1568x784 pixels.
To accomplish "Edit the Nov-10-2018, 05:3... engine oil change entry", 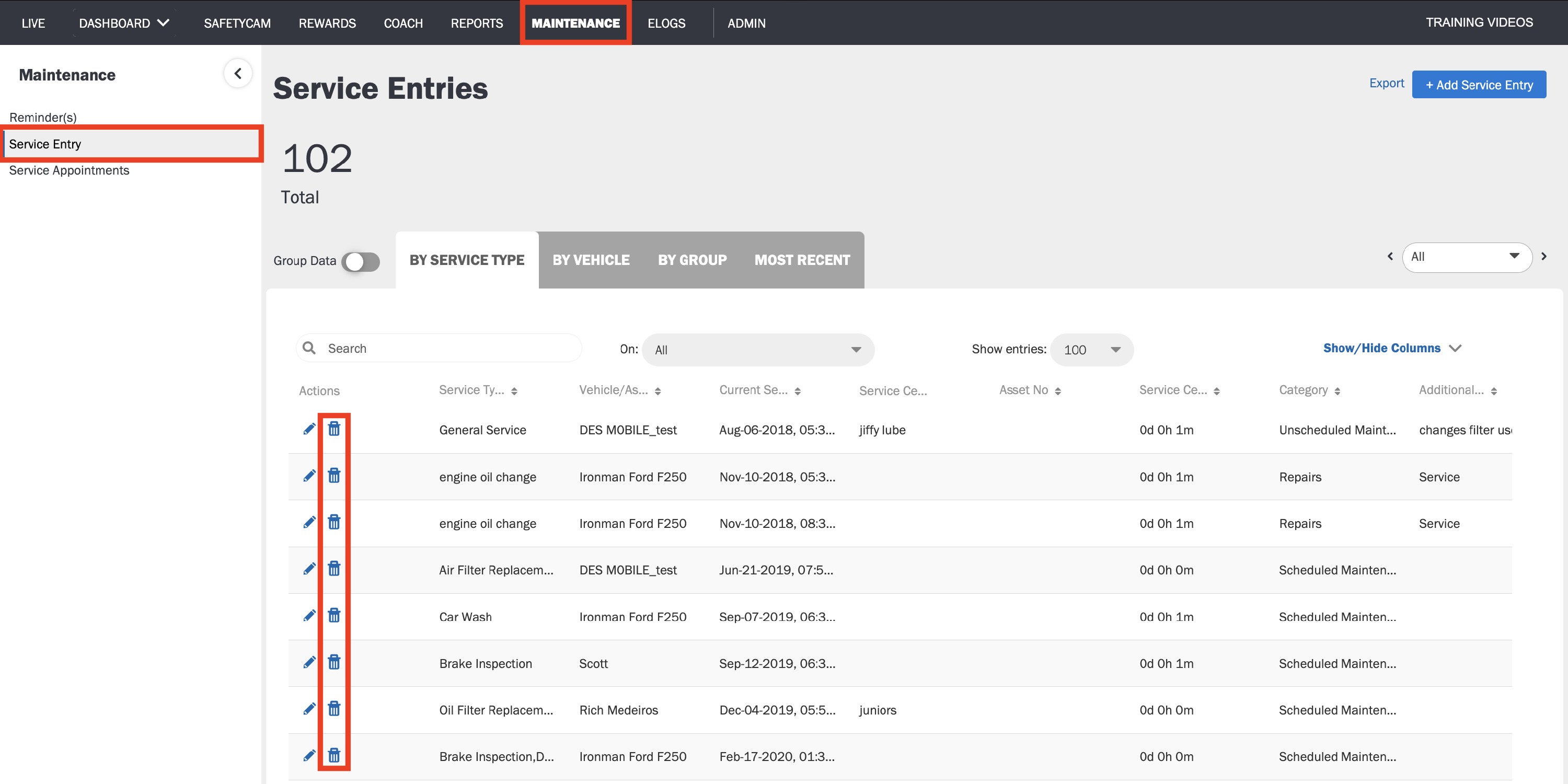I will (x=309, y=476).
